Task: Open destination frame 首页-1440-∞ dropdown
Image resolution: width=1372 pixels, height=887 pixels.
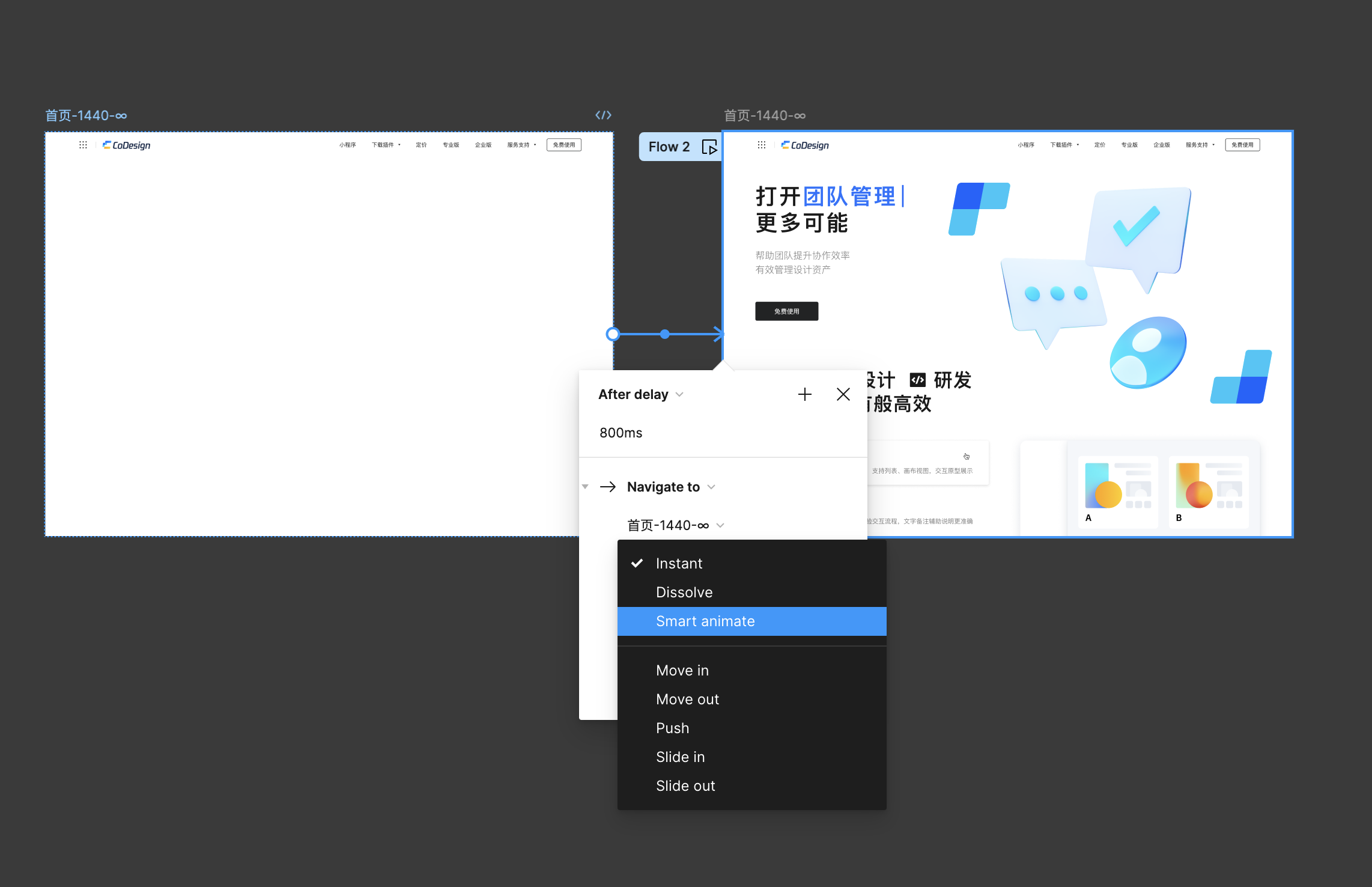Action: [x=676, y=525]
